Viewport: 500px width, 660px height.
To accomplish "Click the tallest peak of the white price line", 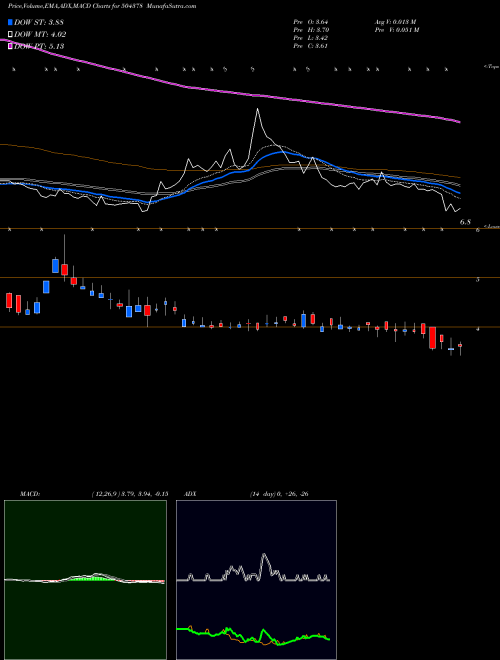I will pos(258,109).
